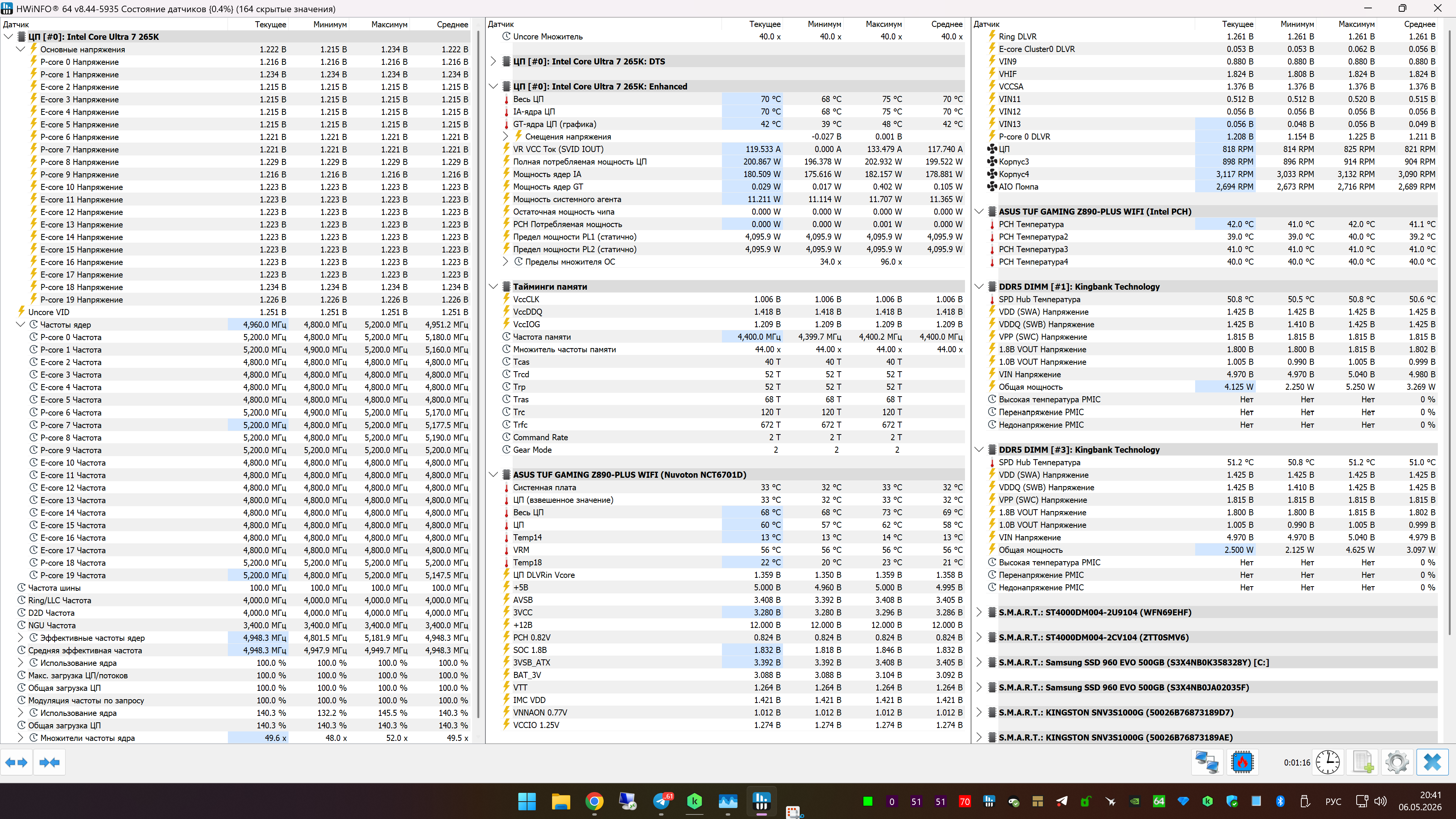Collapse the DDR5 DIMM [#1]: Kingbank Technology group
Screen dimensions: 1456x819
click(x=979, y=287)
